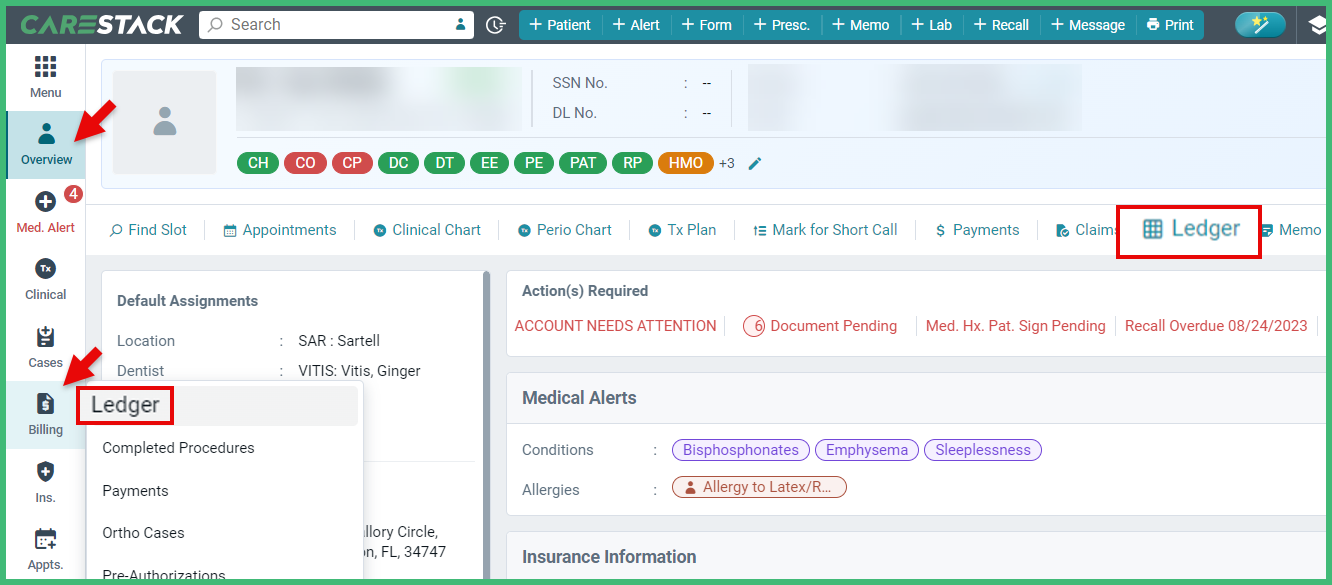Edit patient tags with the pencil icon

click(x=753, y=162)
